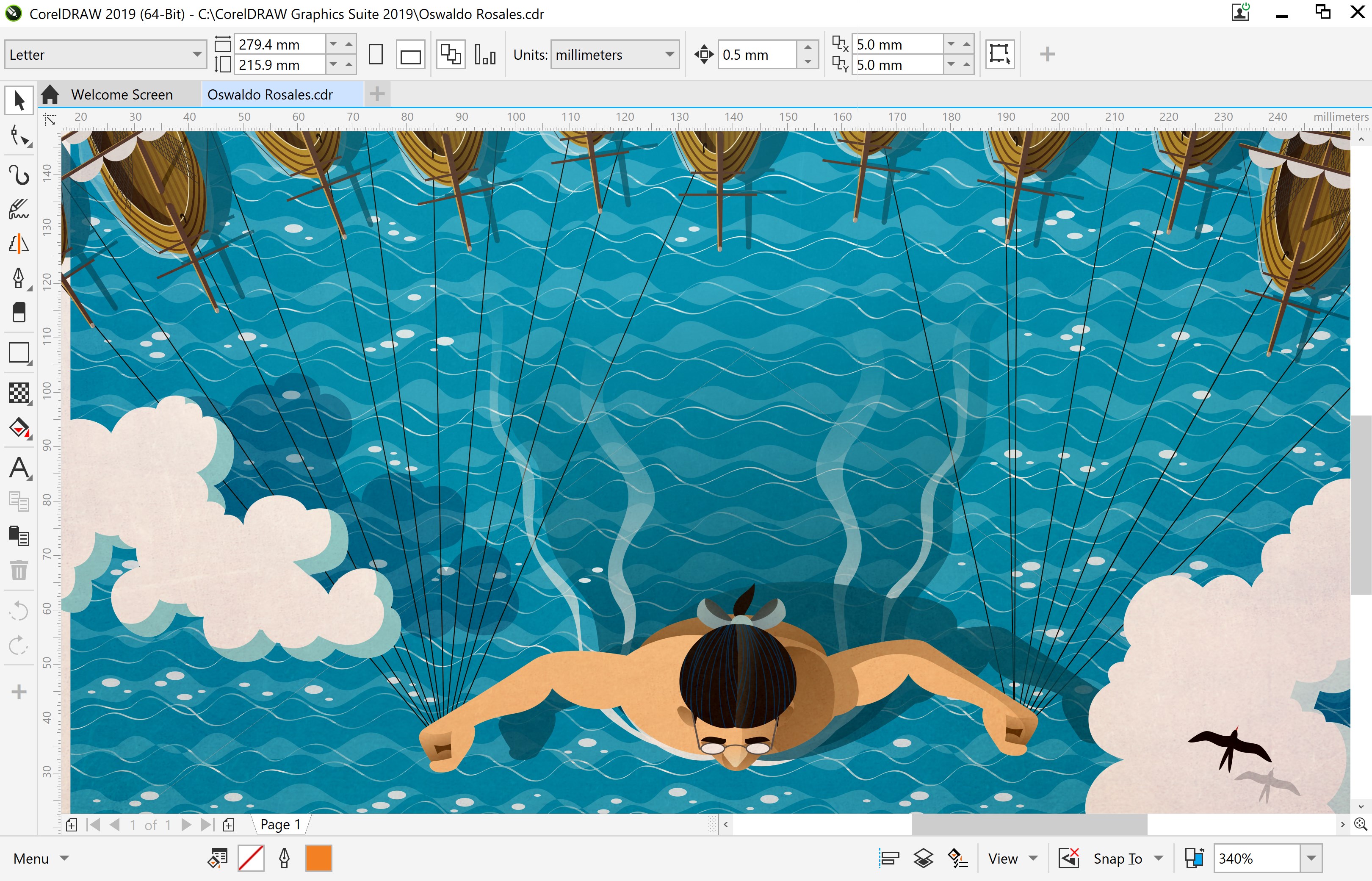The height and width of the screenshot is (881, 1372).
Task: Click the Snap To button
Action: [1117, 858]
